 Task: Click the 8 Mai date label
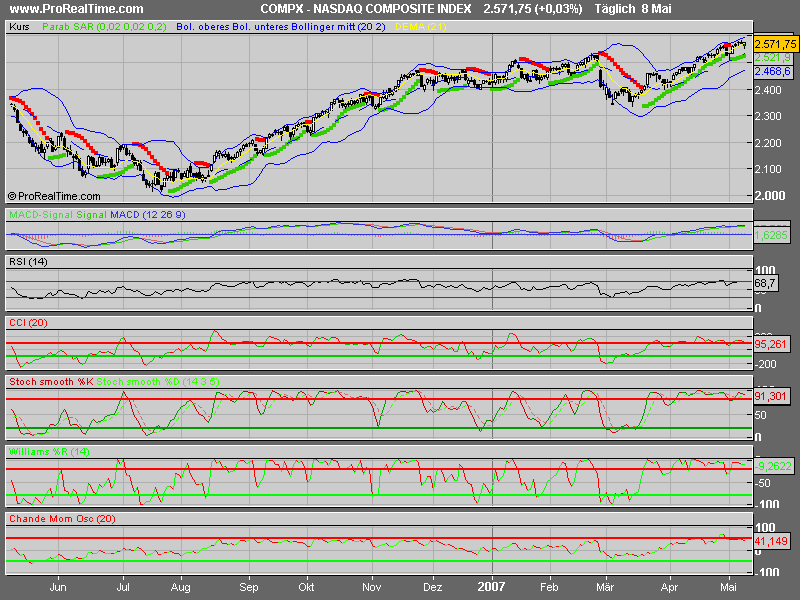657,9
